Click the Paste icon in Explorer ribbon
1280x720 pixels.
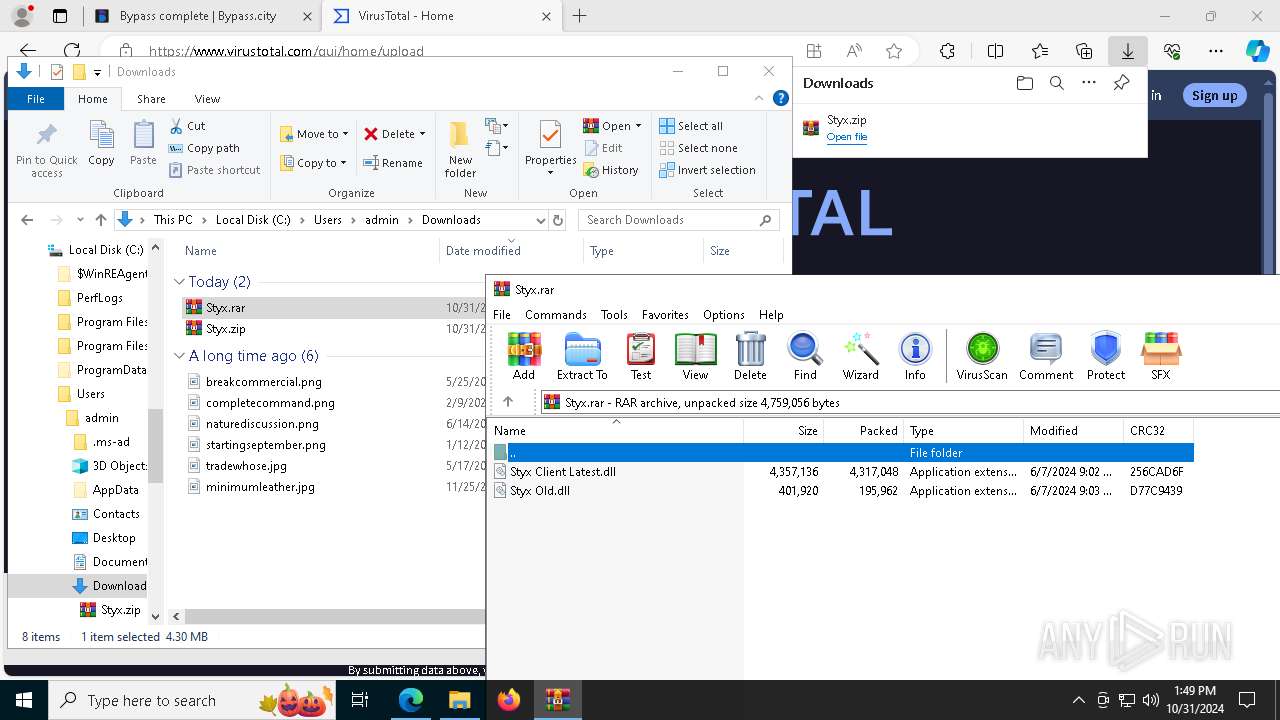[143, 143]
